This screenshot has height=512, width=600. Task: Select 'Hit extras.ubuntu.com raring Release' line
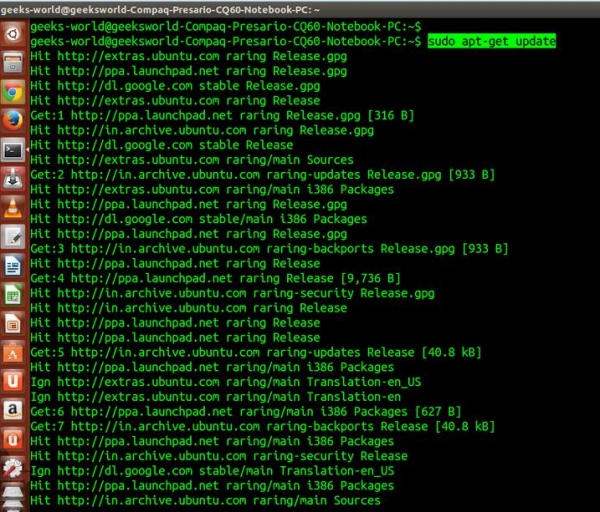[x=175, y=101]
